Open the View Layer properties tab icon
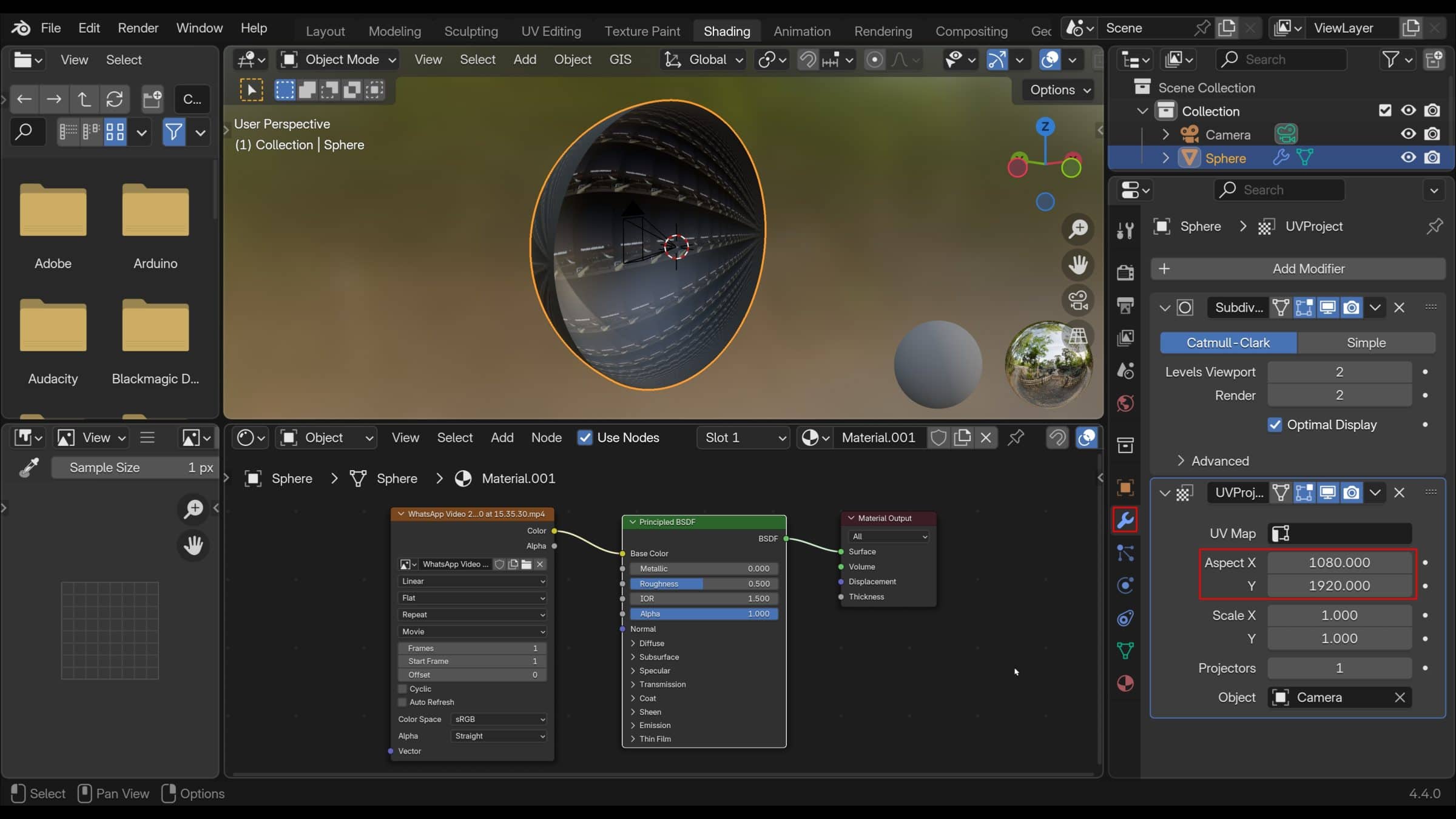The width and height of the screenshot is (1456, 819). pyautogui.click(x=1125, y=338)
